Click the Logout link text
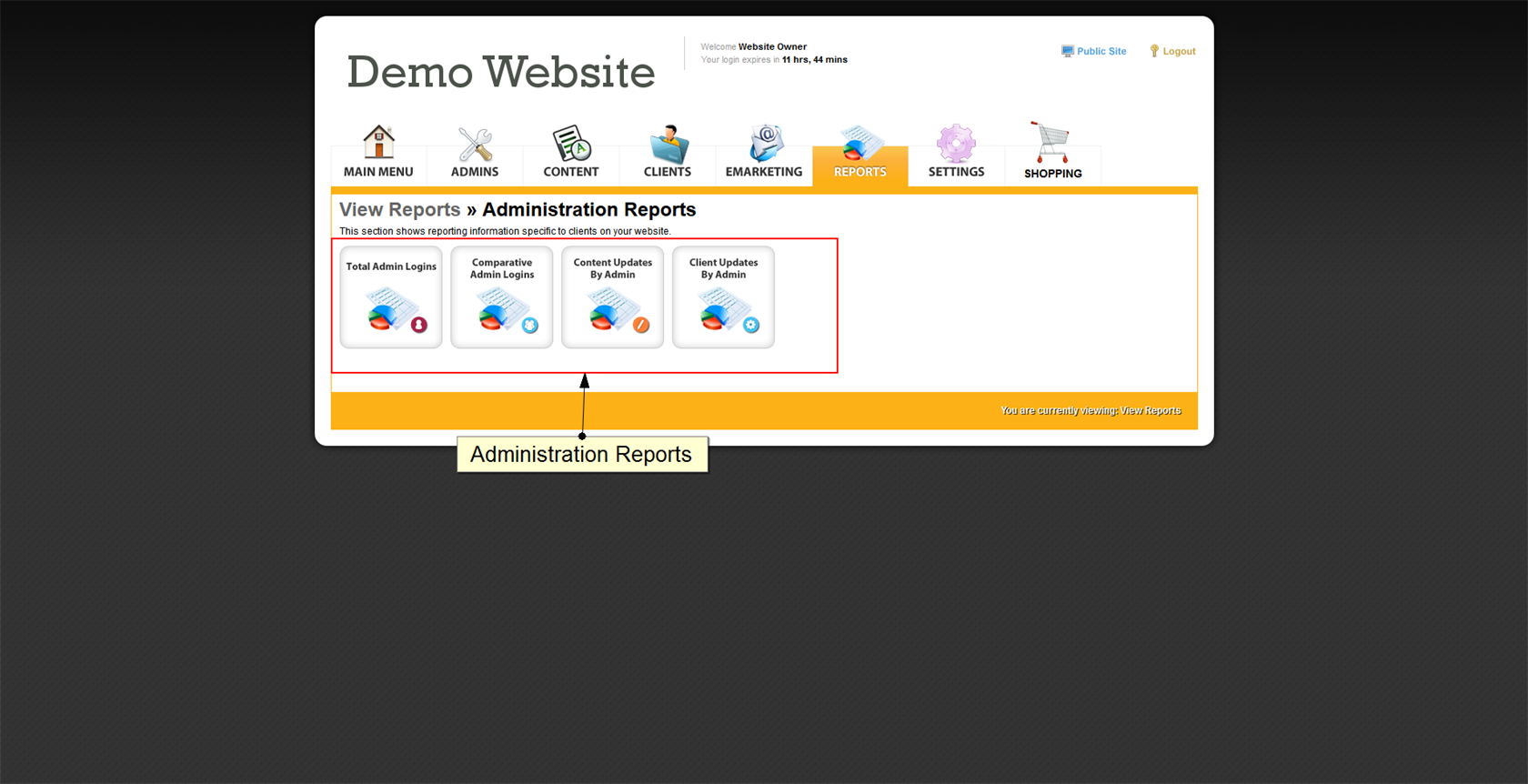 click(1179, 52)
